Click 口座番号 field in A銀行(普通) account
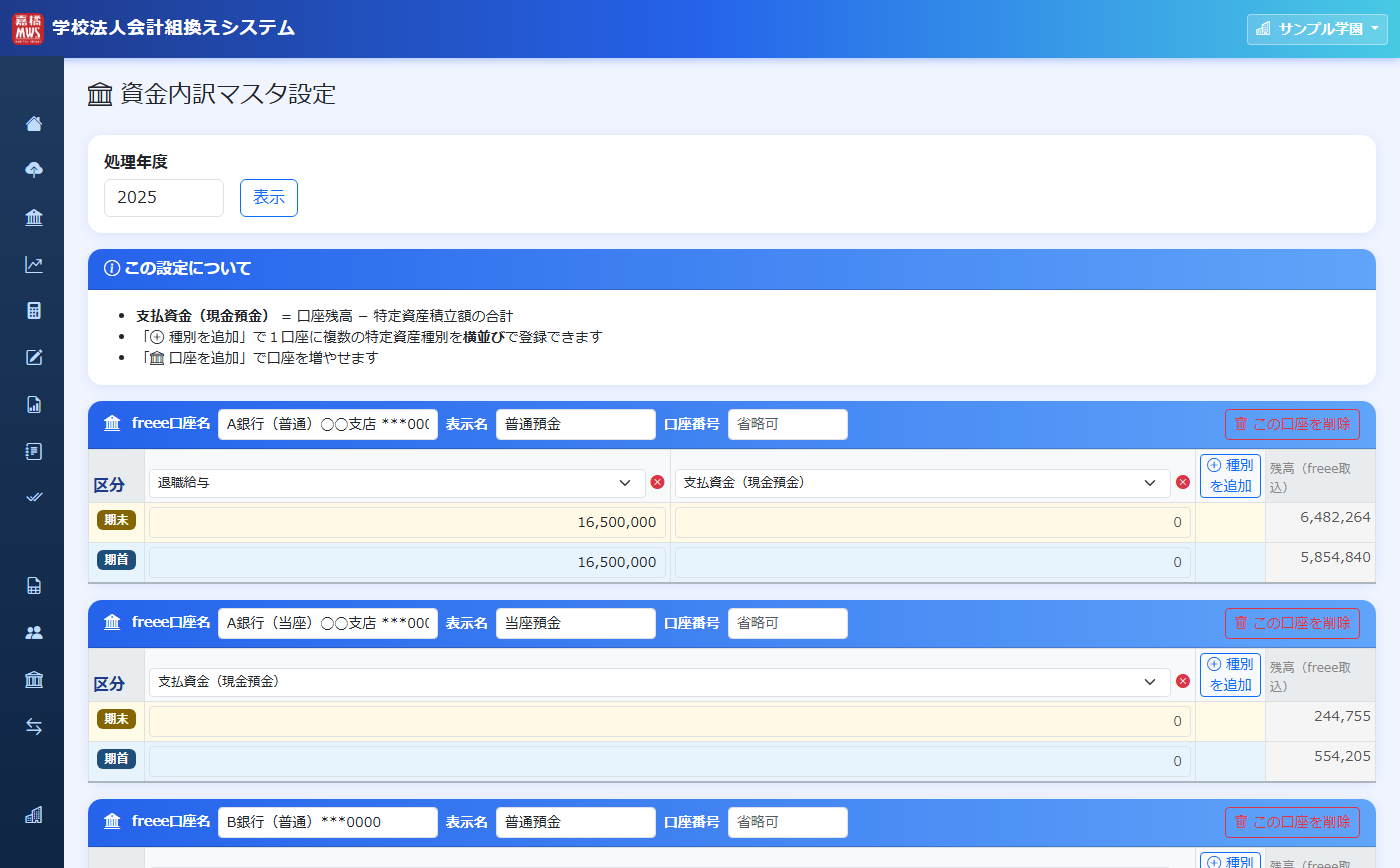The height and width of the screenshot is (868, 1400). click(788, 424)
